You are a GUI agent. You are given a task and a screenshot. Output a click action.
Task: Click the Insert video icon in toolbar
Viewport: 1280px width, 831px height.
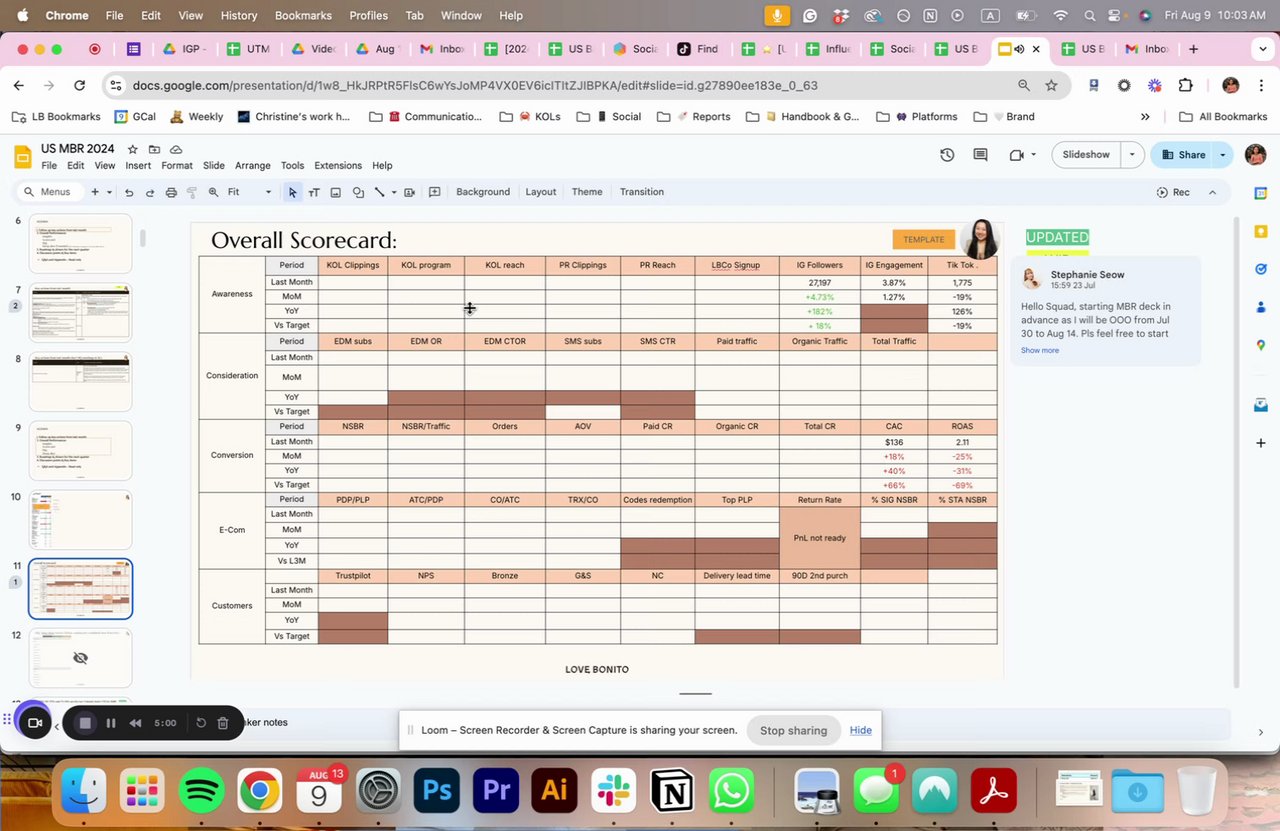tap(409, 192)
